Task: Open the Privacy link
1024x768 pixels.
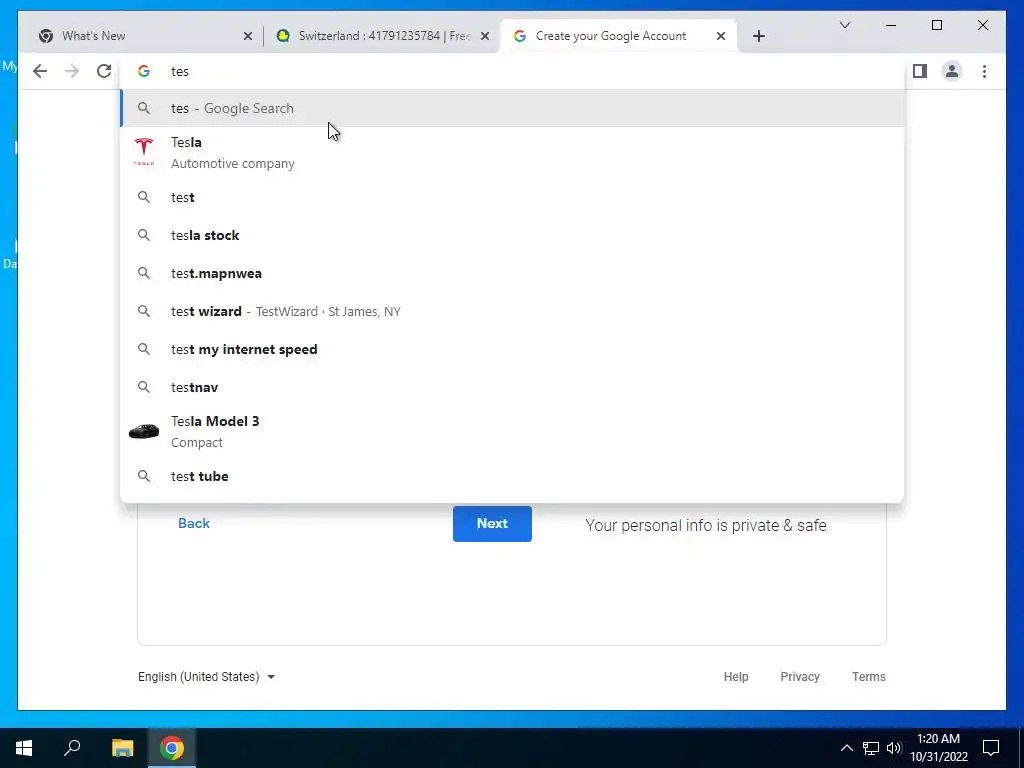Action: (x=800, y=677)
